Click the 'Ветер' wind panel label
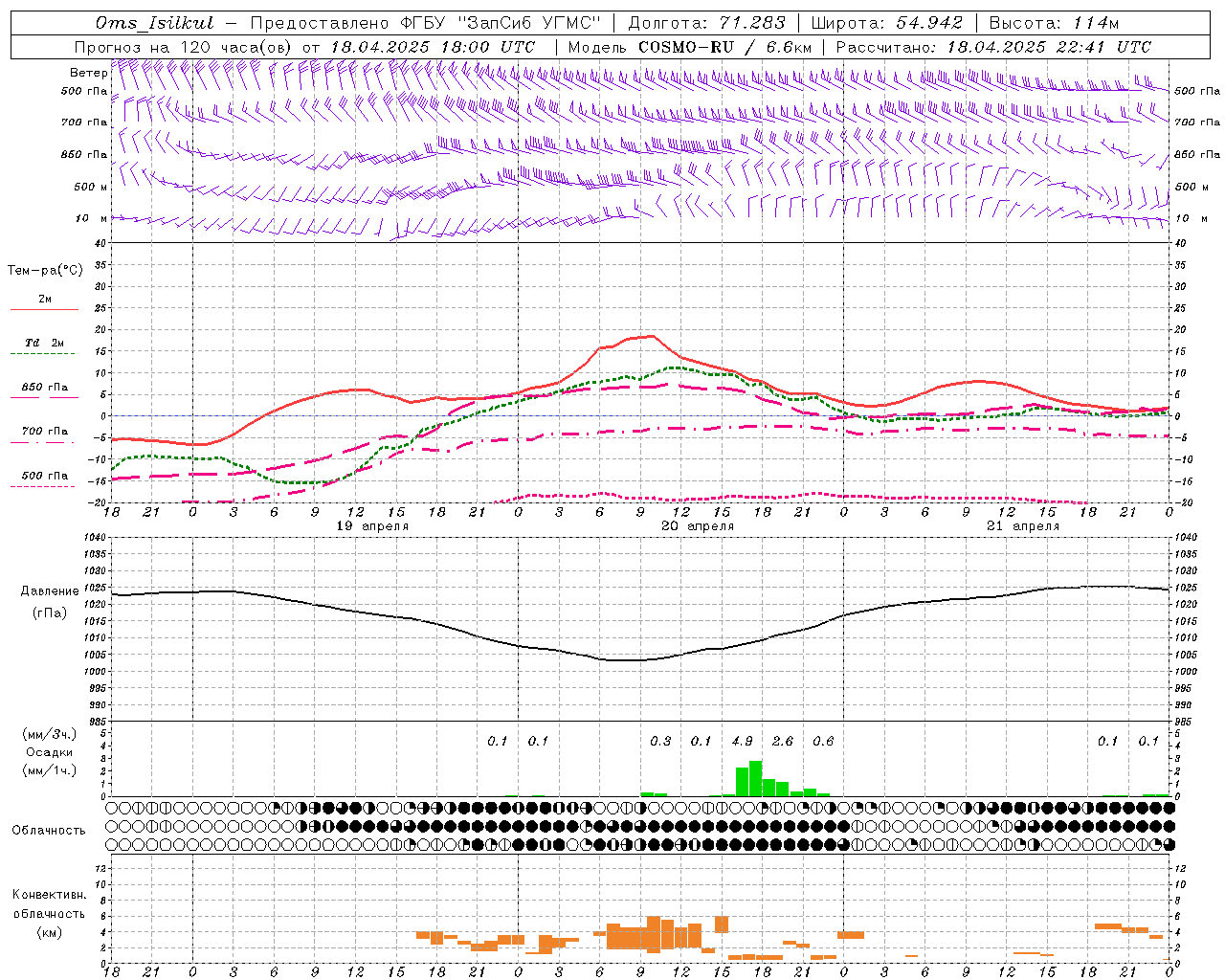This screenshot has height=980, width=1225. 89,73
